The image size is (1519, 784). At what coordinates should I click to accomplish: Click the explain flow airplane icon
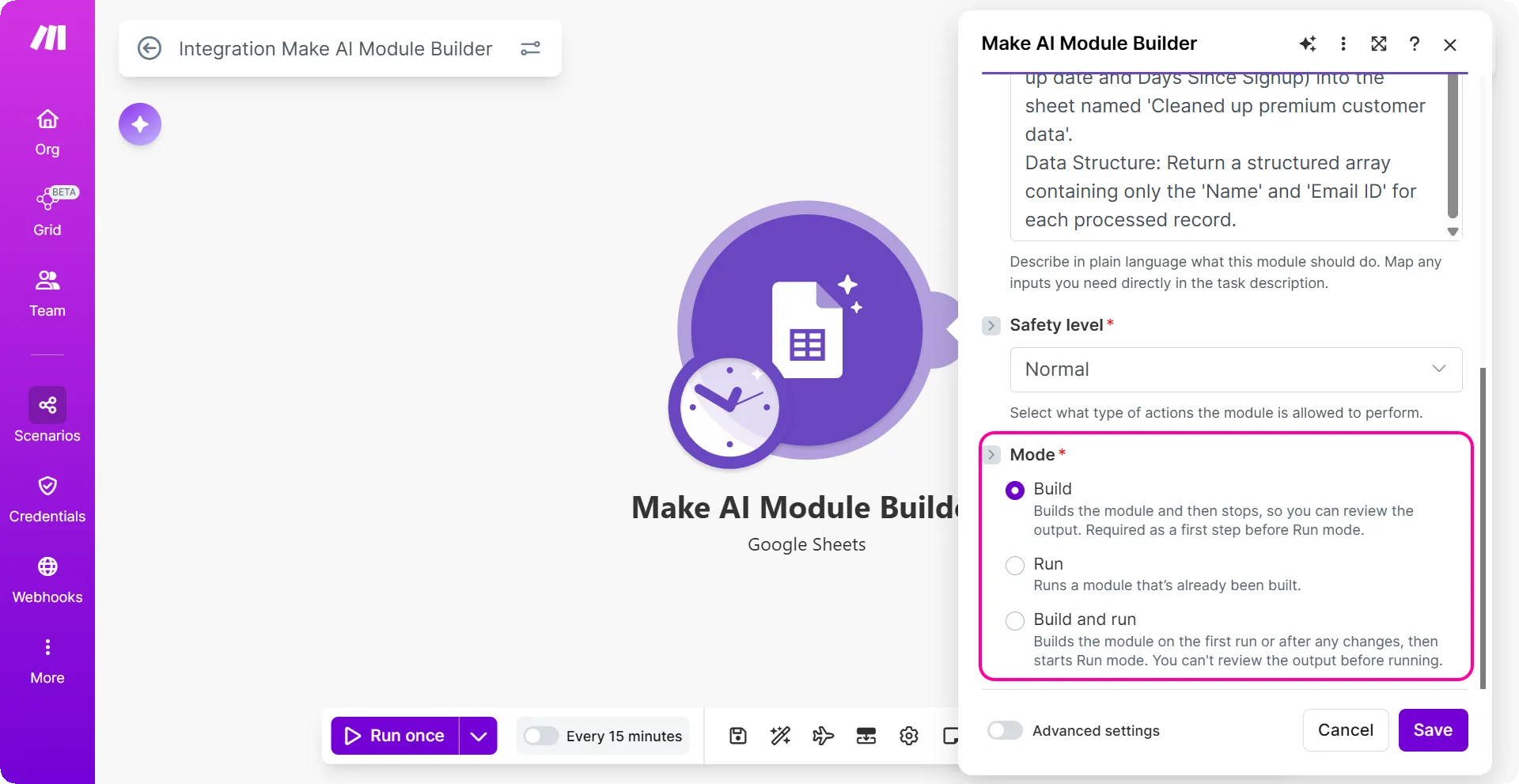(824, 736)
